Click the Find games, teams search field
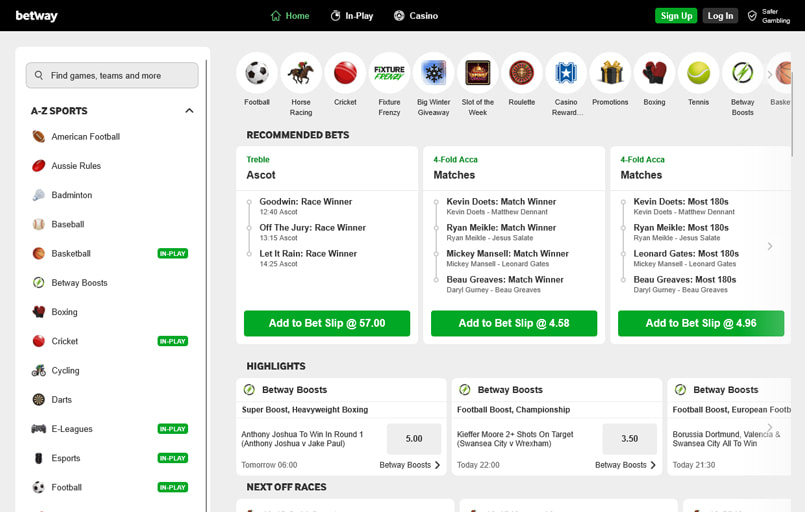 click(112, 75)
